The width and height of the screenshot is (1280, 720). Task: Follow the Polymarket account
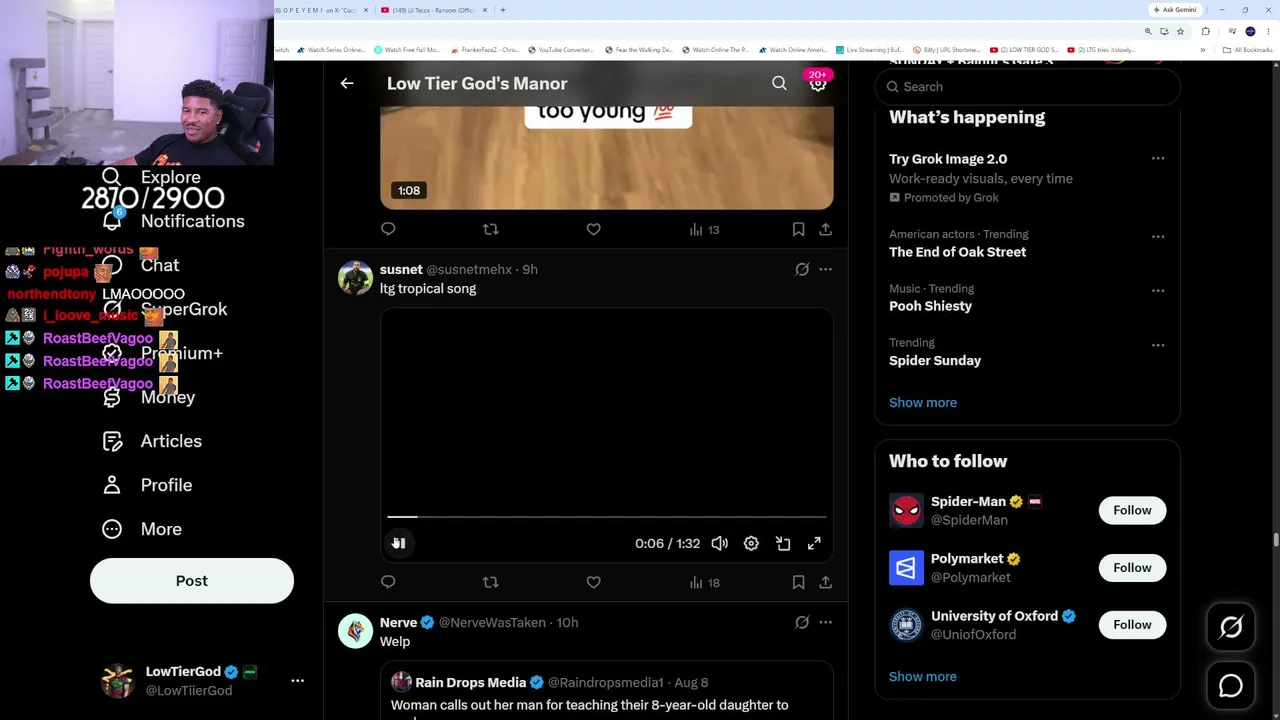[x=1132, y=567]
